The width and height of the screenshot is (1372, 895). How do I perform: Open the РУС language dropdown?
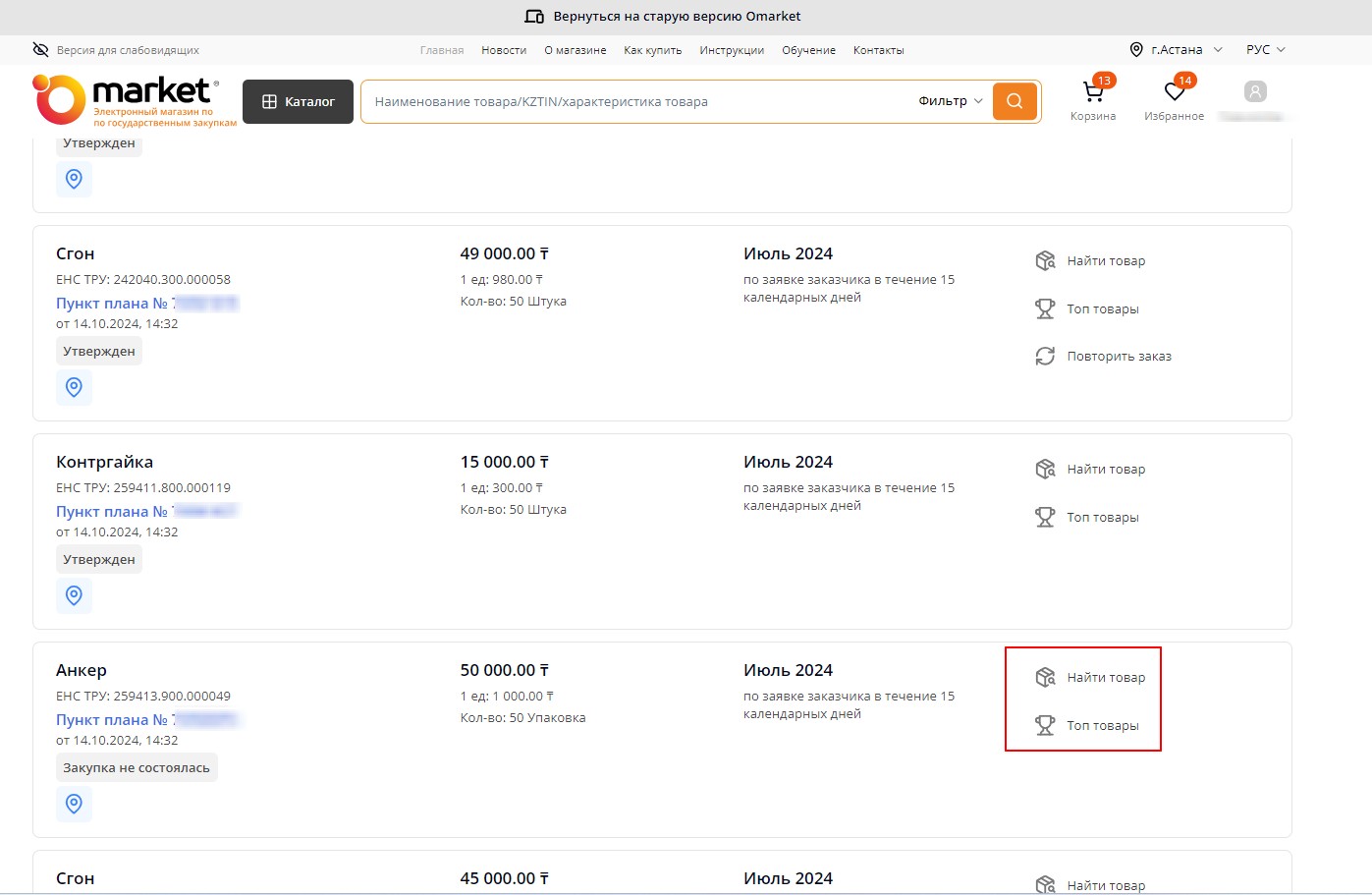(1265, 50)
